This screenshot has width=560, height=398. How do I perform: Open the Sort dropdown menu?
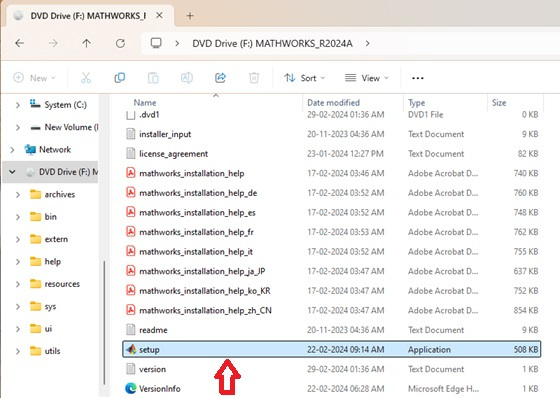coord(305,78)
